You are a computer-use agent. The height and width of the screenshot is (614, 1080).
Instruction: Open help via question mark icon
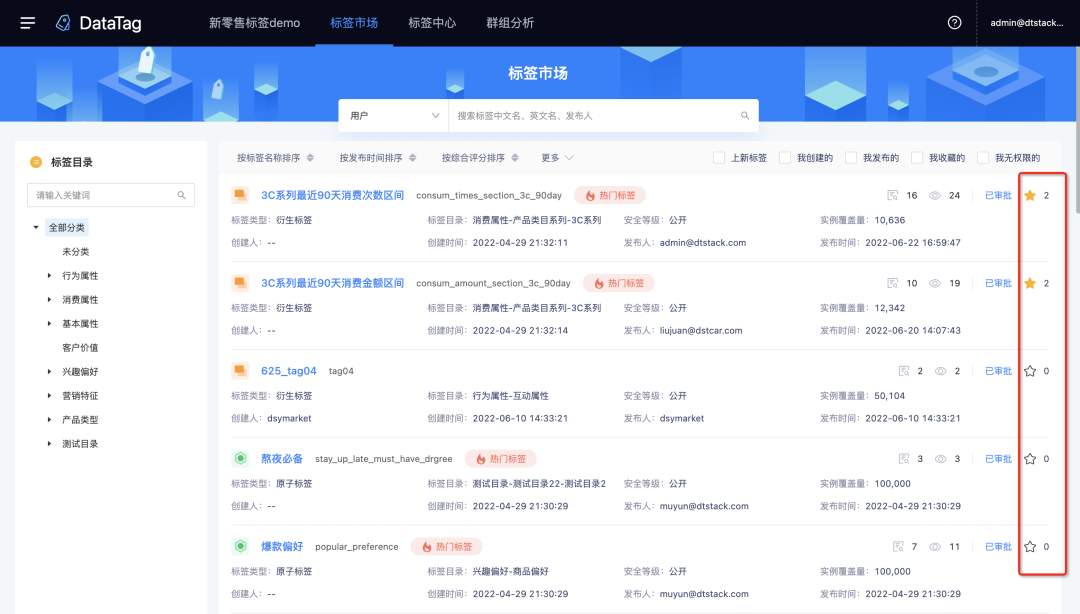coord(954,23)
